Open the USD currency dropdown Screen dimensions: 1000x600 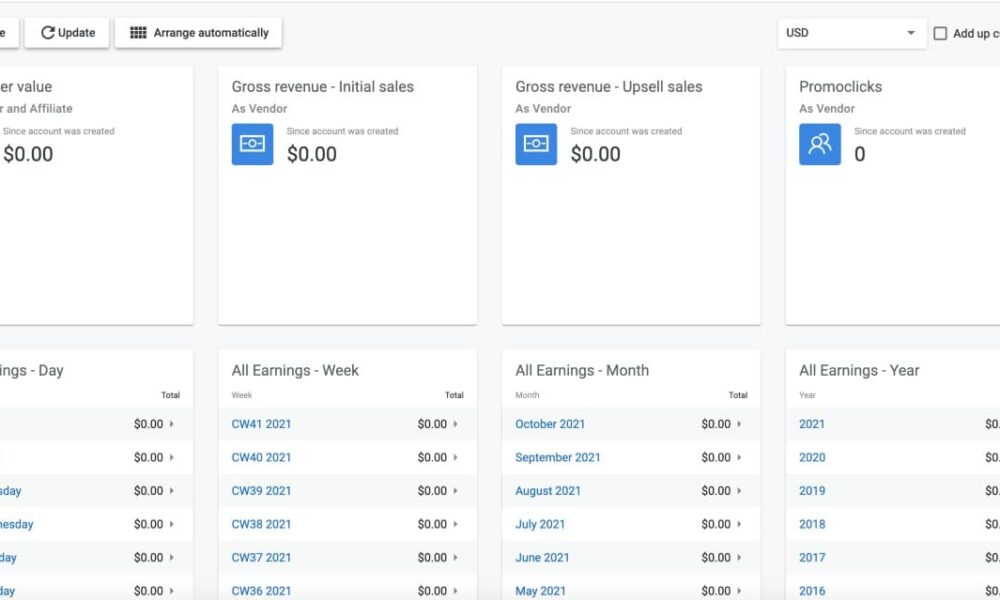851,33
